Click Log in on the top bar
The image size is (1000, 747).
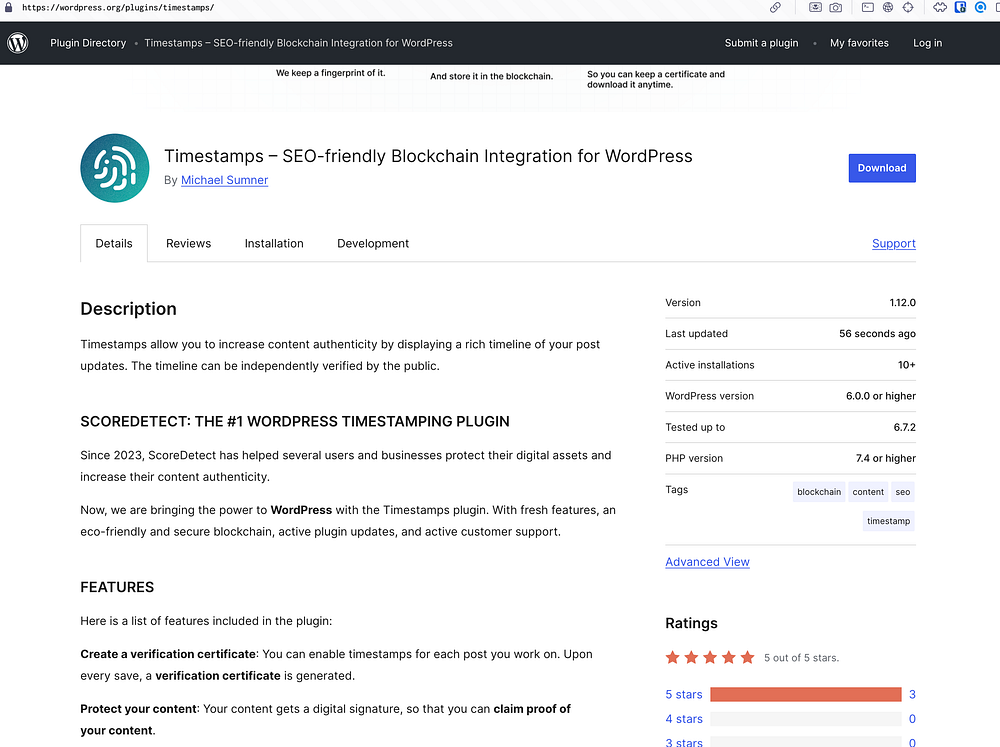tap(927, 43)
